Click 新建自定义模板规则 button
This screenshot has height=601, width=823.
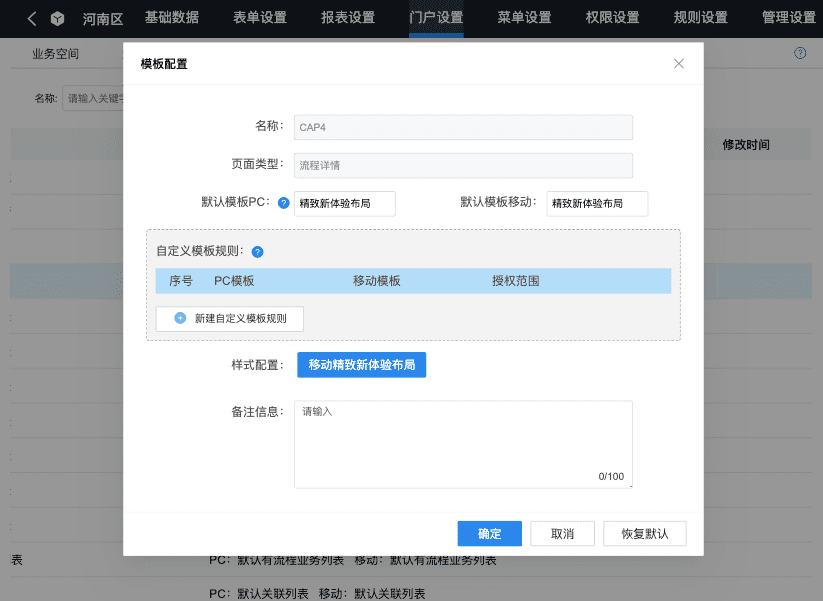click(x=229, y=319)
